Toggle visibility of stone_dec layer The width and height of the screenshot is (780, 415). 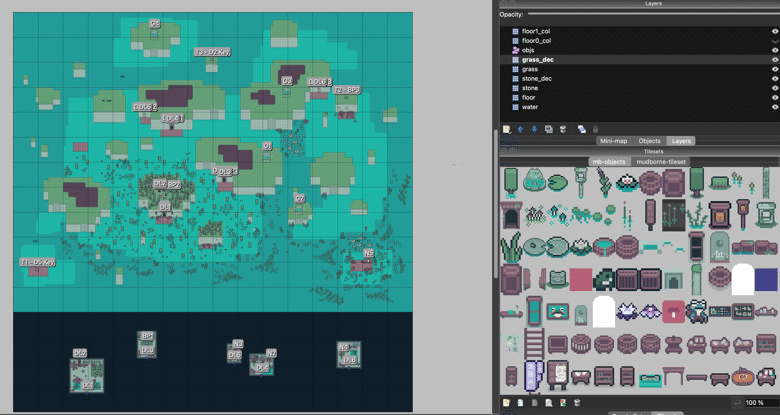point(775,79)
